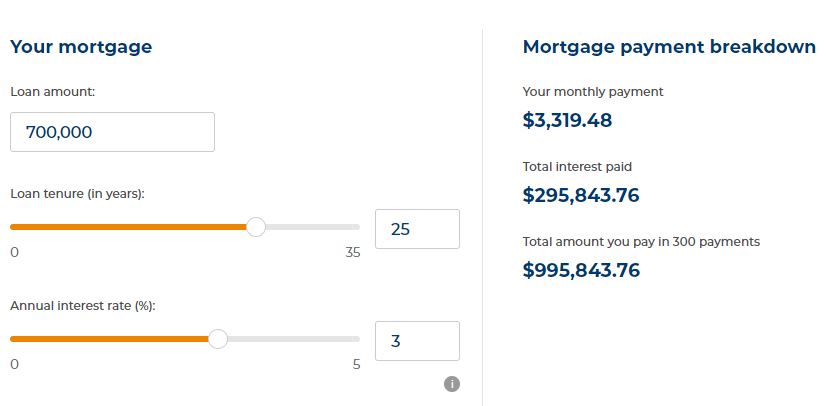Click the Loan tenure years input box
Image resolution: width=826 pixels, height=406 pixels.
pos(417,229)
